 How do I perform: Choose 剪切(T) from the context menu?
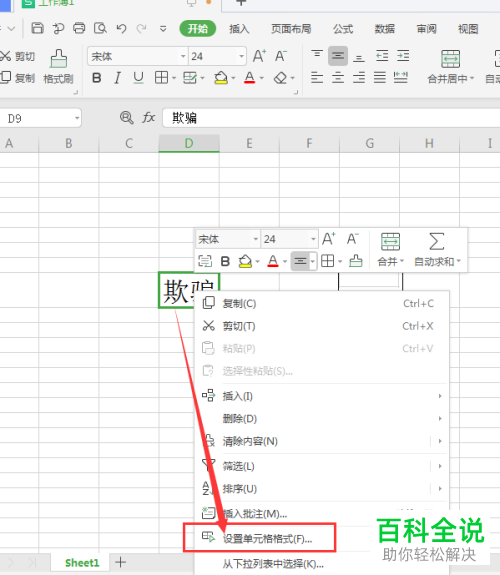tap(321, 326)
